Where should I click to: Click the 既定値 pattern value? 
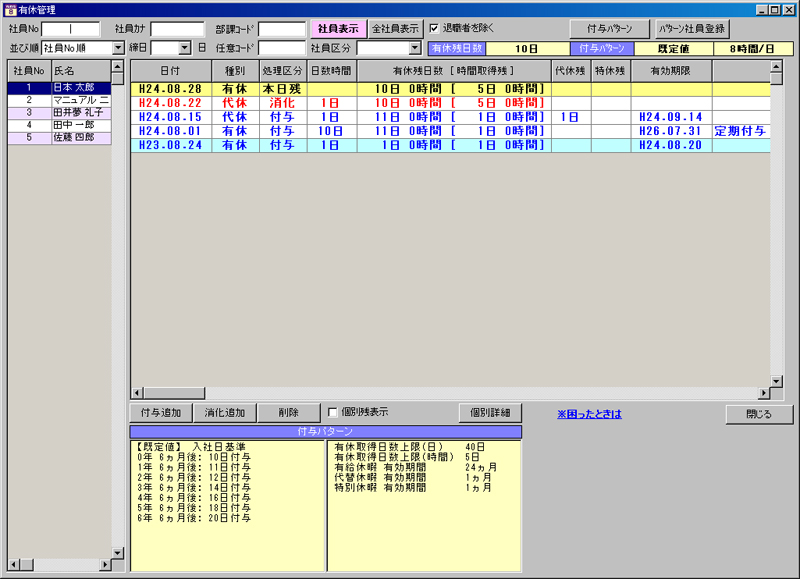pos(673,48)
